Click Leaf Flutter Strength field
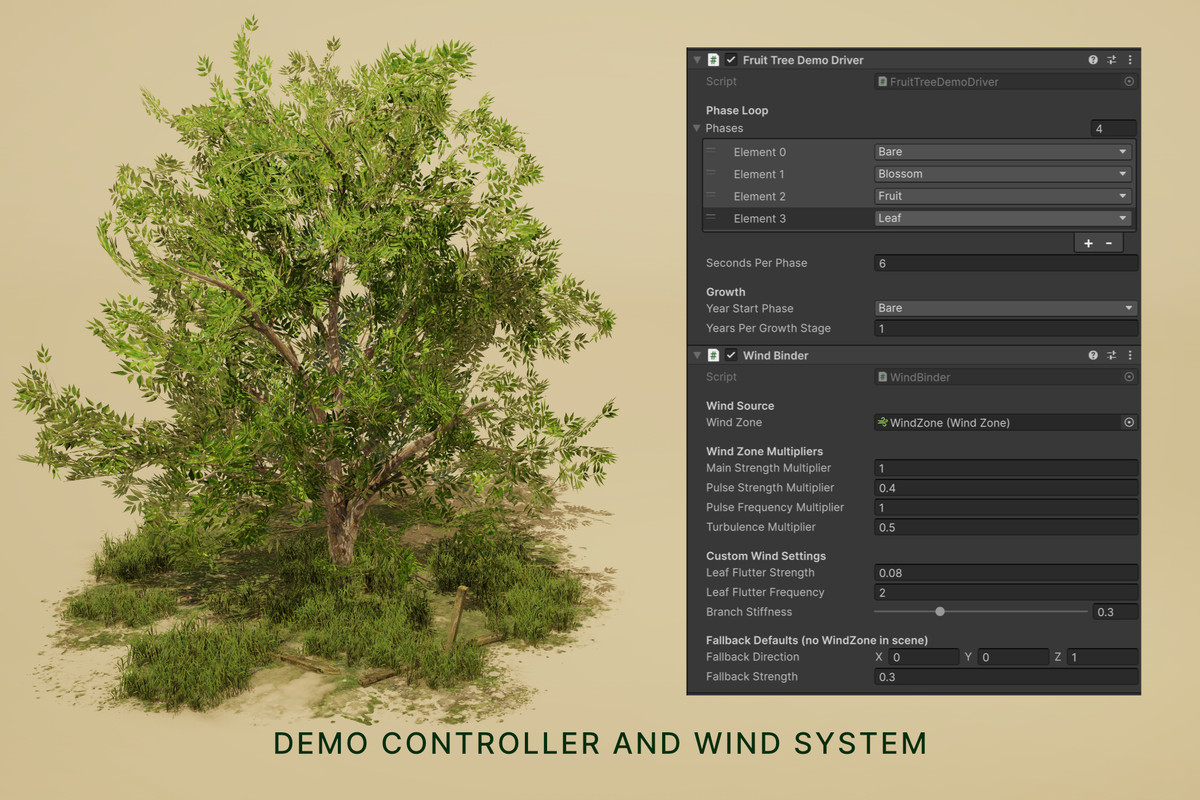Viewport: 1200px width, 800px height. (1006, 573)
